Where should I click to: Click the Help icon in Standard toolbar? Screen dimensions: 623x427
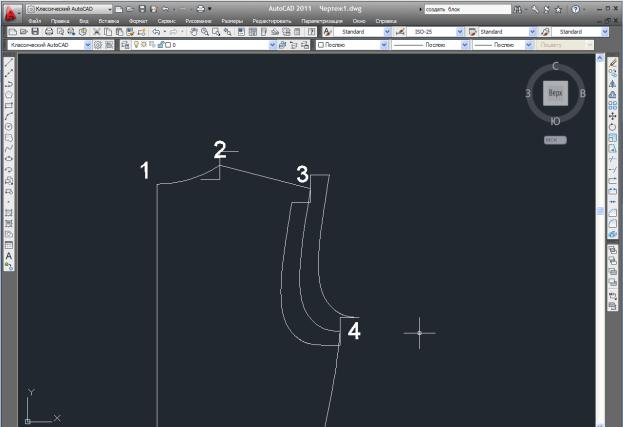pyautogui.click(x=312, y=32)
